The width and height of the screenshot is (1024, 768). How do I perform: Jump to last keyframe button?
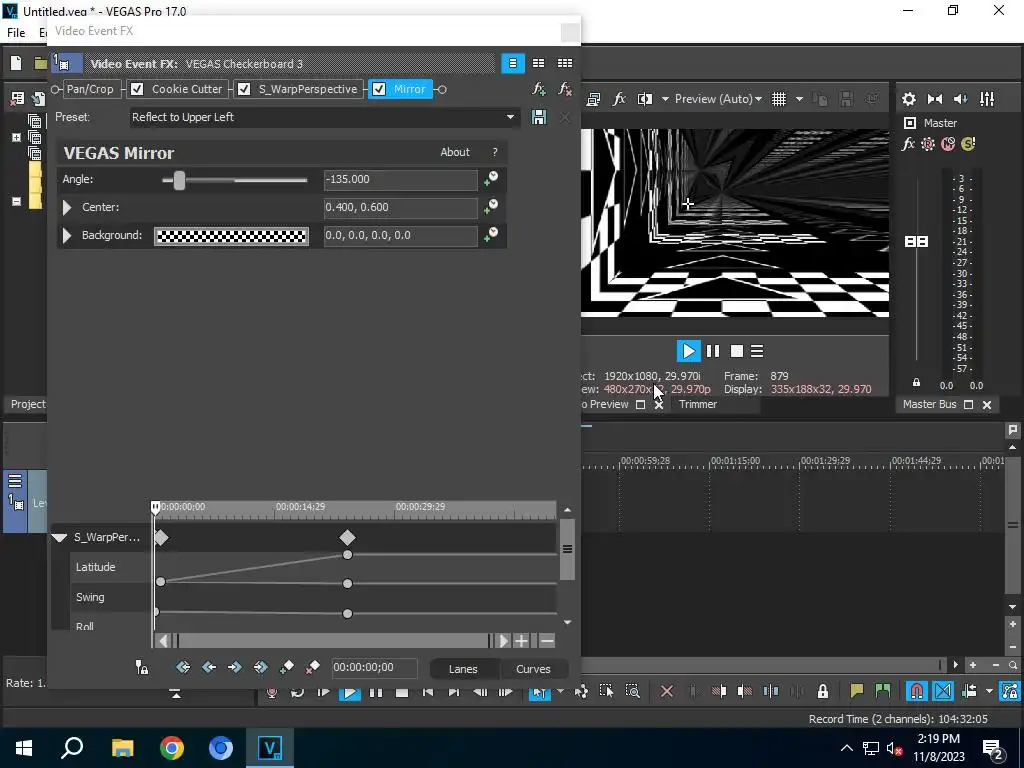tap(261, 667)
